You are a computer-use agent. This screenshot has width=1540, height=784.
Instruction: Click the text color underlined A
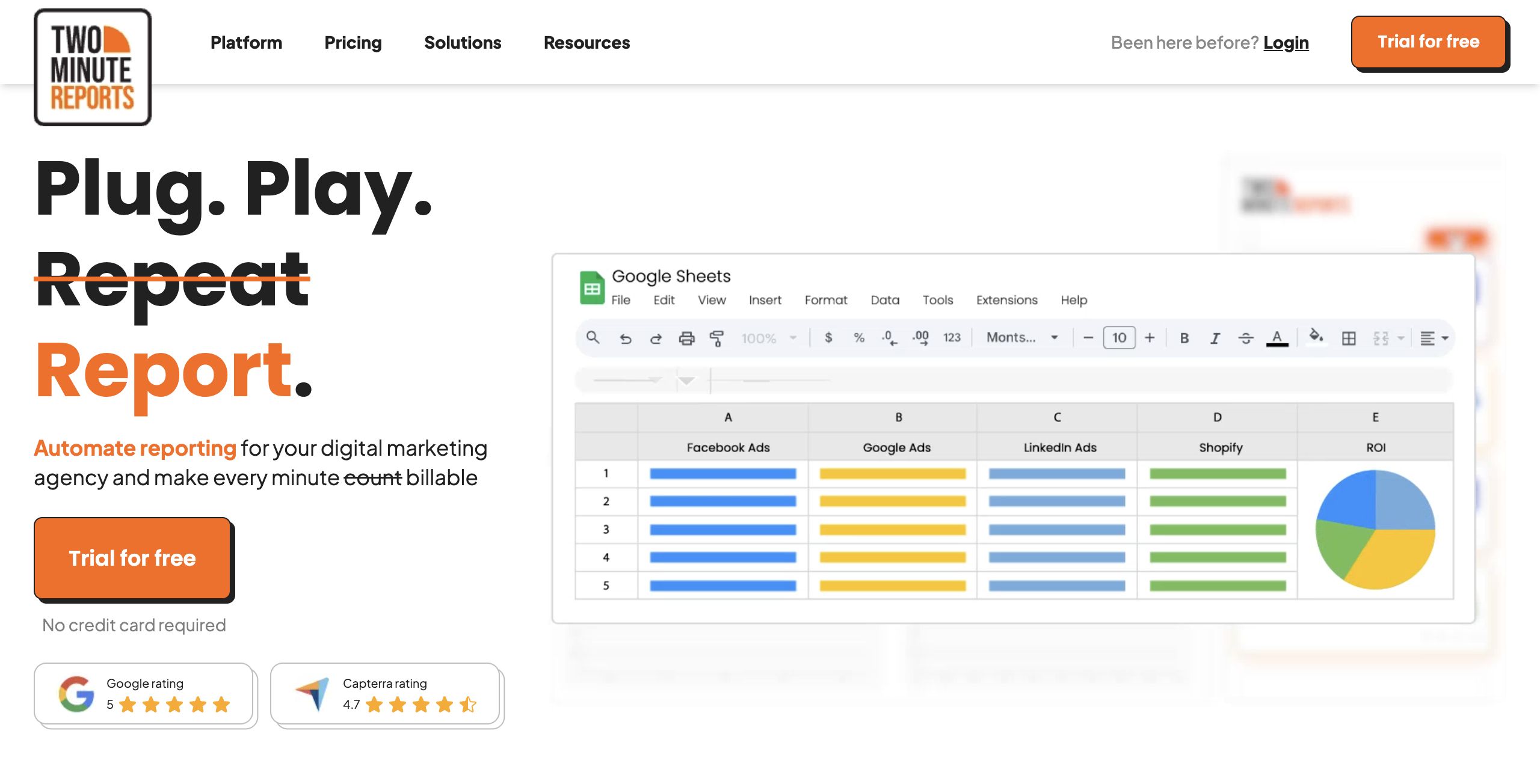click(x=1277, y=338)
